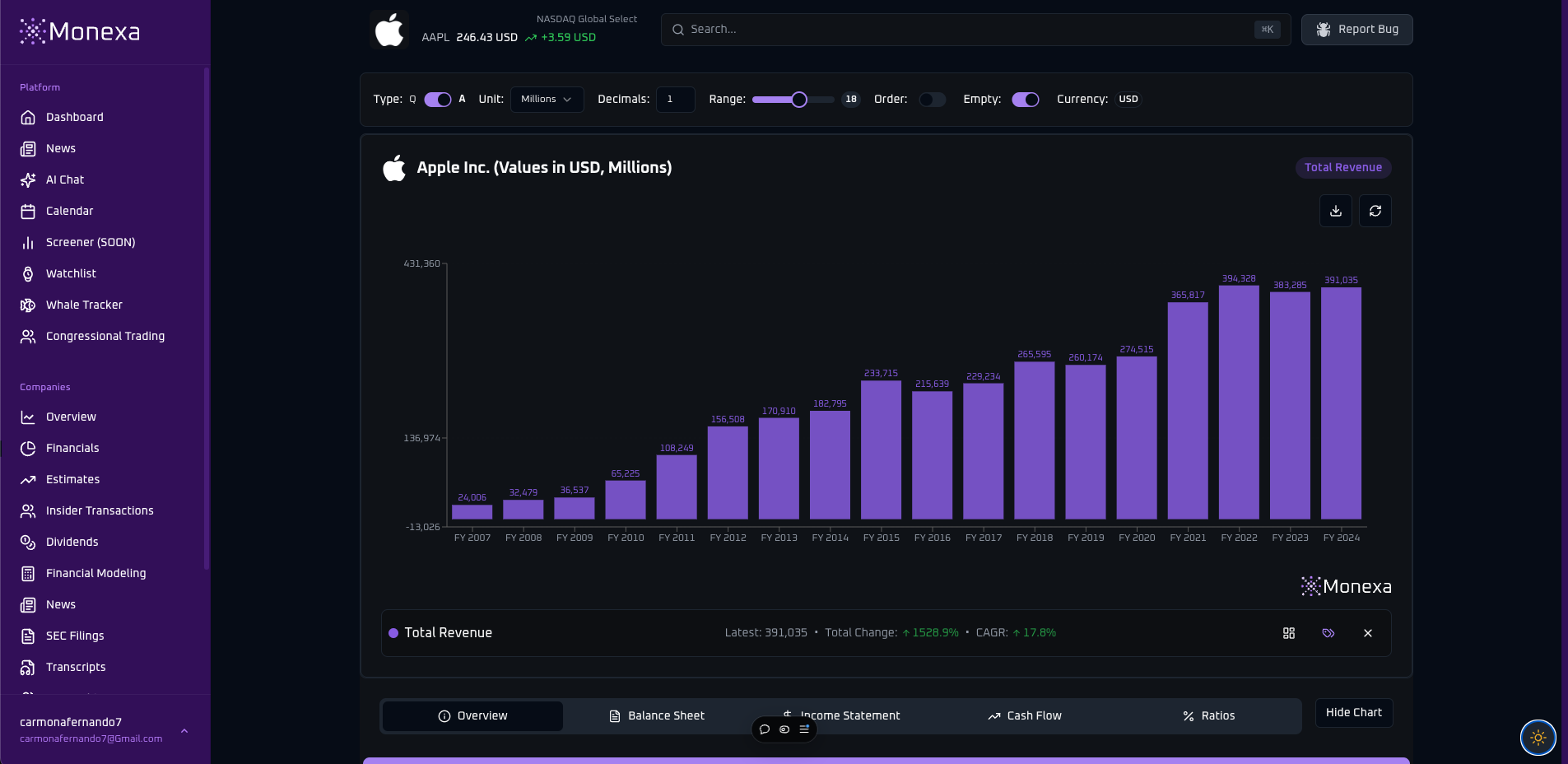Refresh the revenue chart
Viewport: 1568px width, 764px height.
click(x=1375, y=211)
